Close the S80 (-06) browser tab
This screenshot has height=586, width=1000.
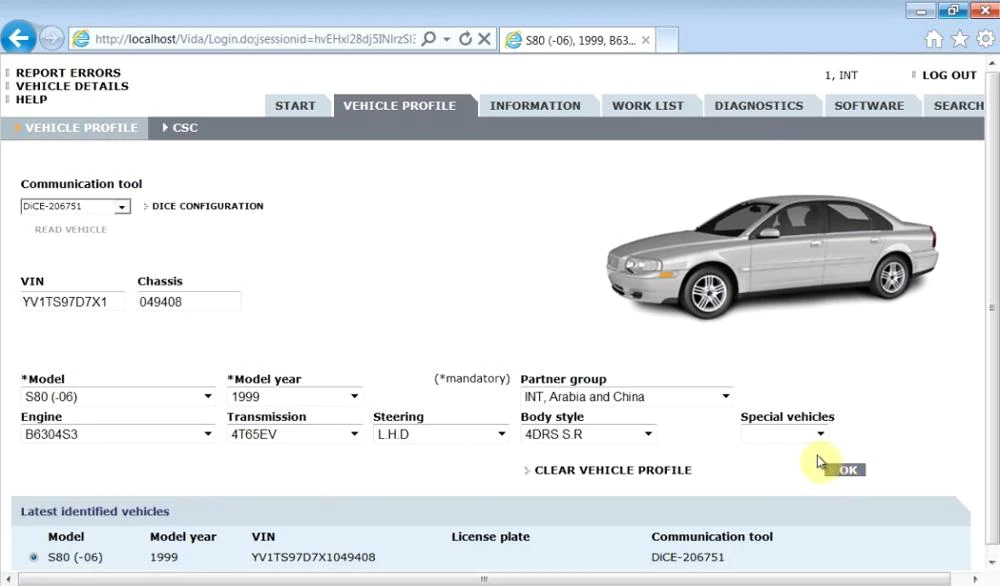click(646, 40)
